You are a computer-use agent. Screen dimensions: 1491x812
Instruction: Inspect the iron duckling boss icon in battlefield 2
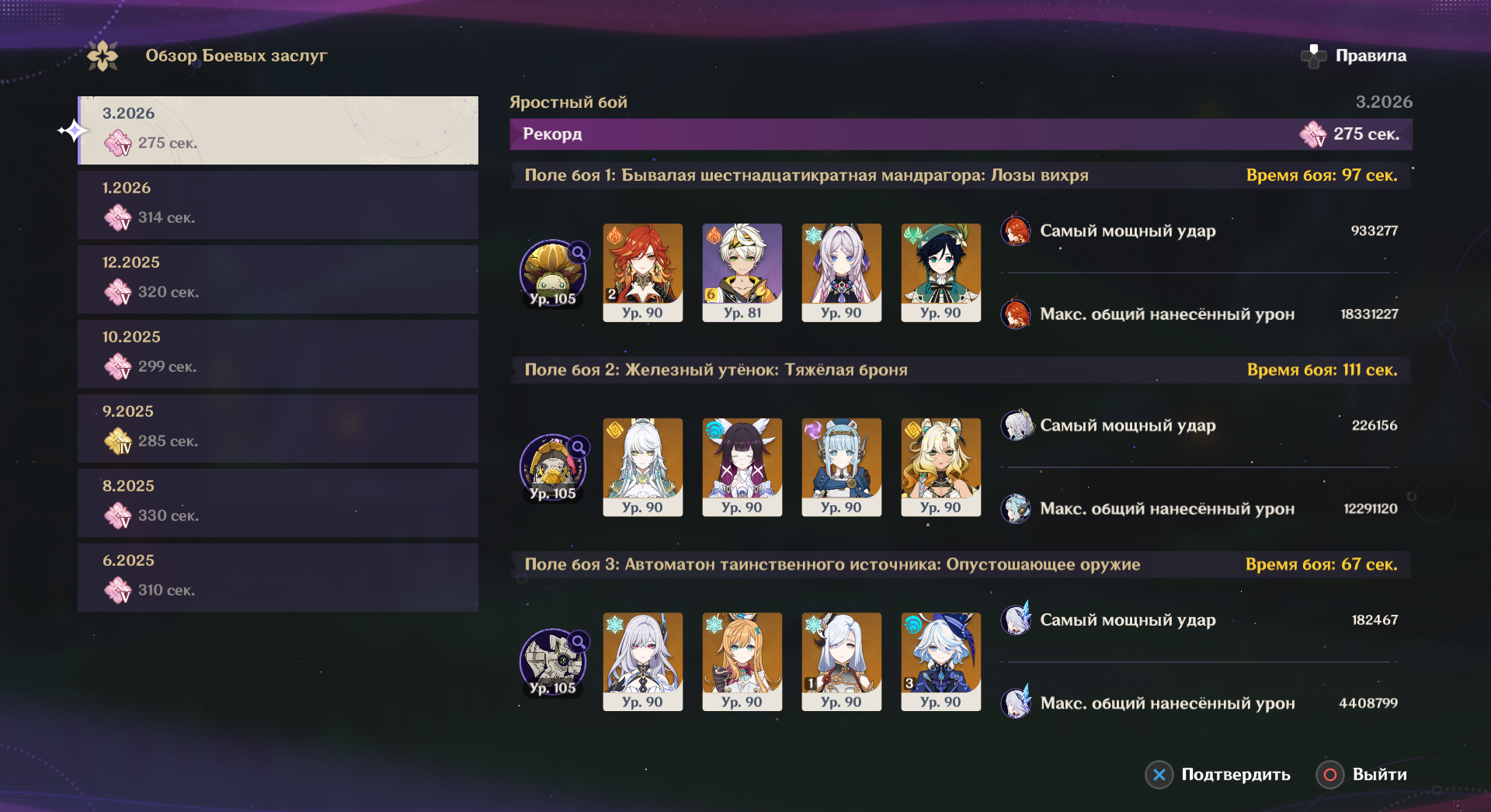[553, 467]
